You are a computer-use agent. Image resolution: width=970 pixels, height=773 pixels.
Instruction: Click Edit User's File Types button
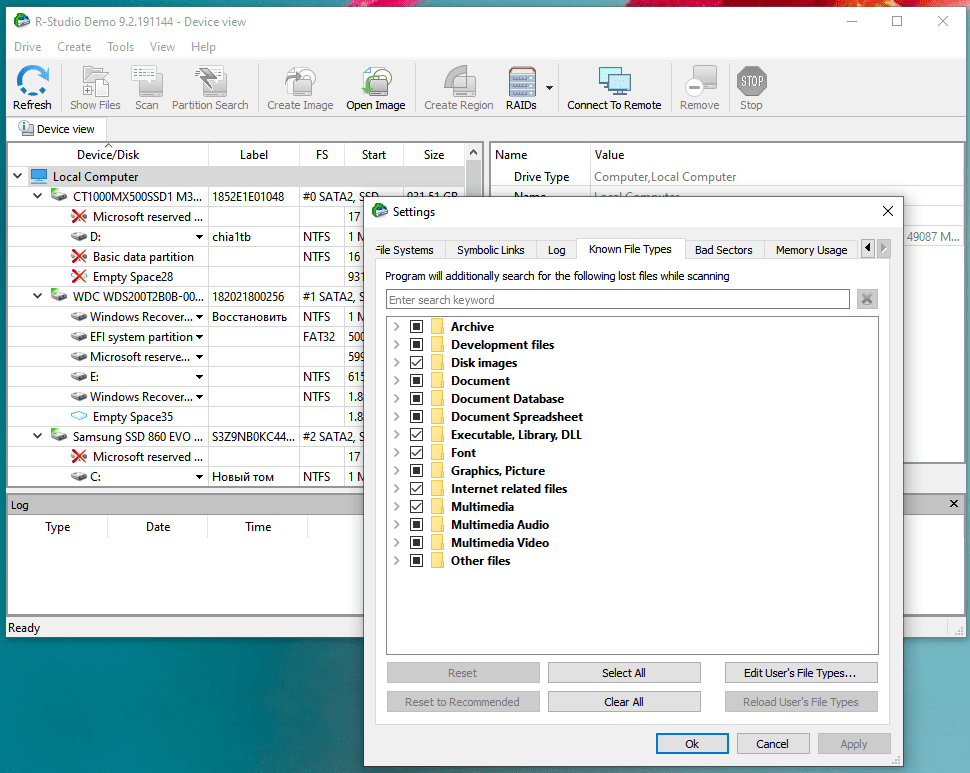[800, 672]
